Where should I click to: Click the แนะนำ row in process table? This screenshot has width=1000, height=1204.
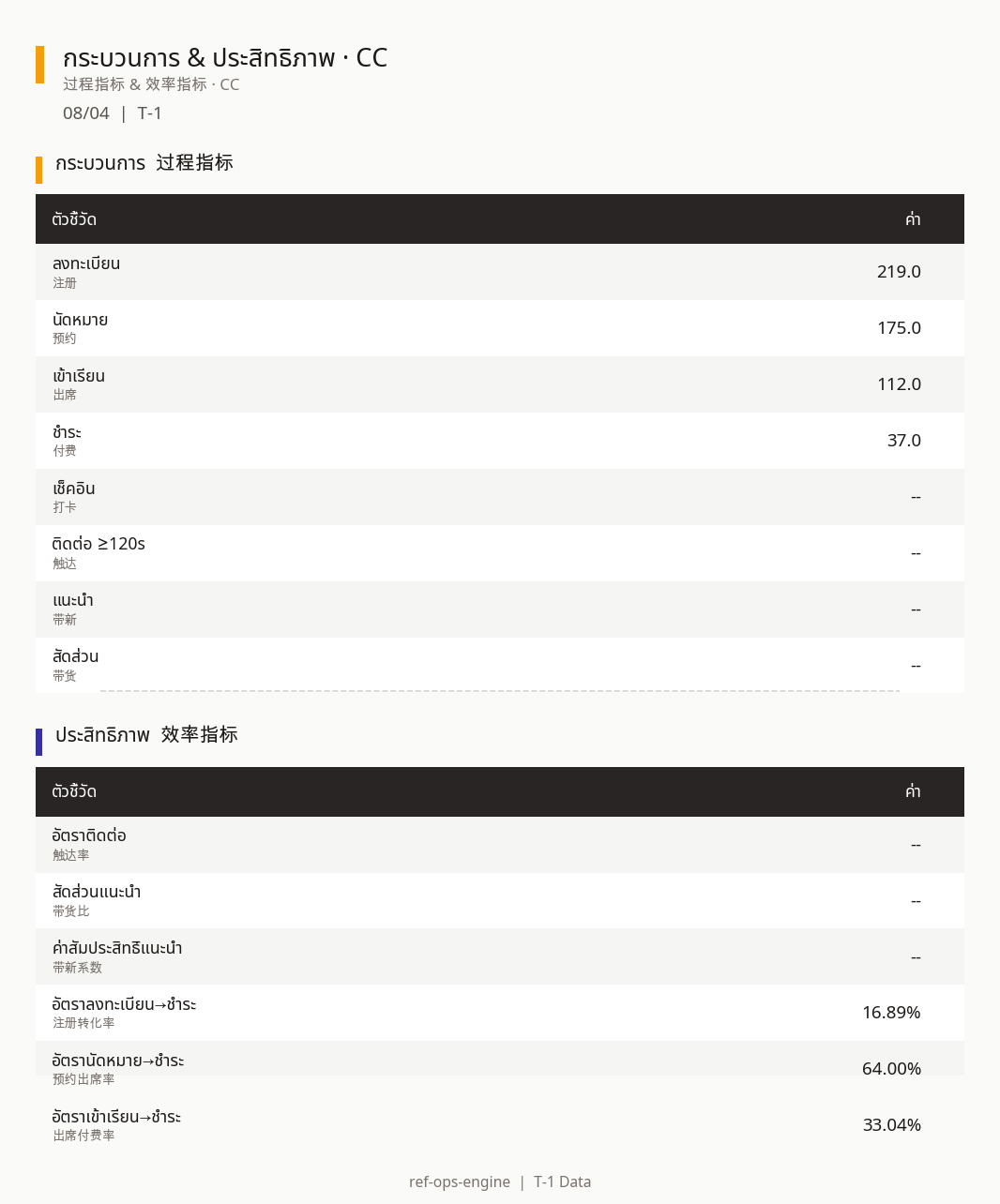(x=500, y=610)
